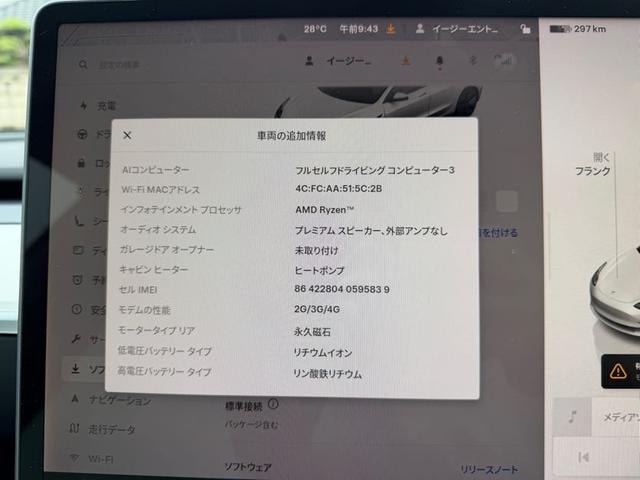
Task: Select the AMD Ryzen processor value
Action: click(324, 210)
